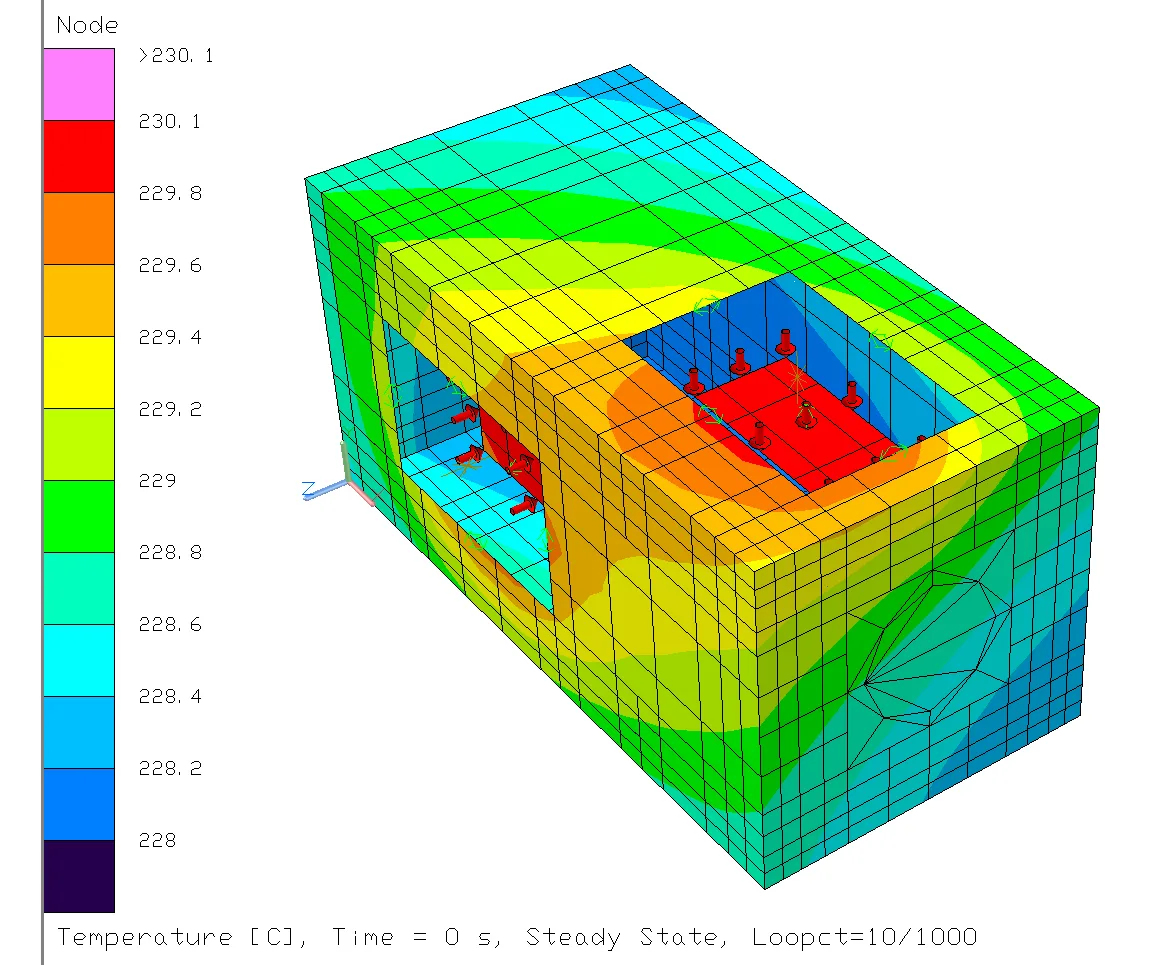The height and width of the screenshot is (965, 1150).
Task: Click the '229. 6' legend value
Action: coord(170,265)
